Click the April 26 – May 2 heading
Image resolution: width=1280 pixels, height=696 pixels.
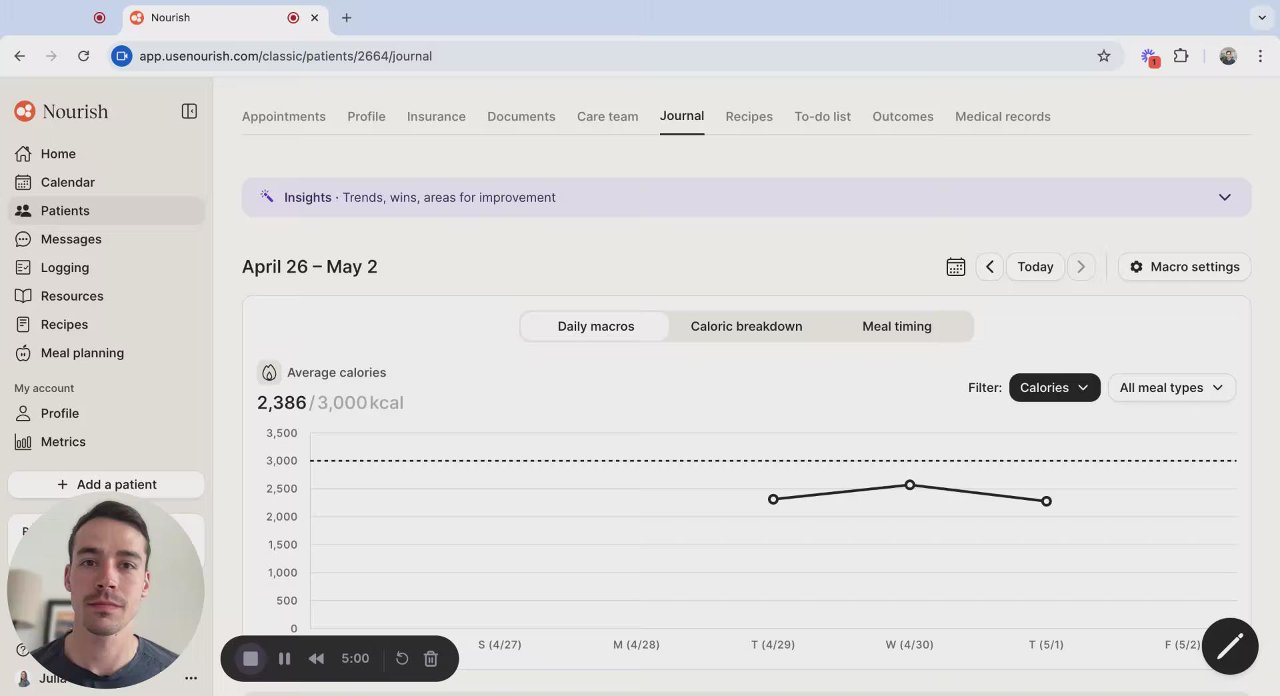pyautogui.click(x=310, y=267)
